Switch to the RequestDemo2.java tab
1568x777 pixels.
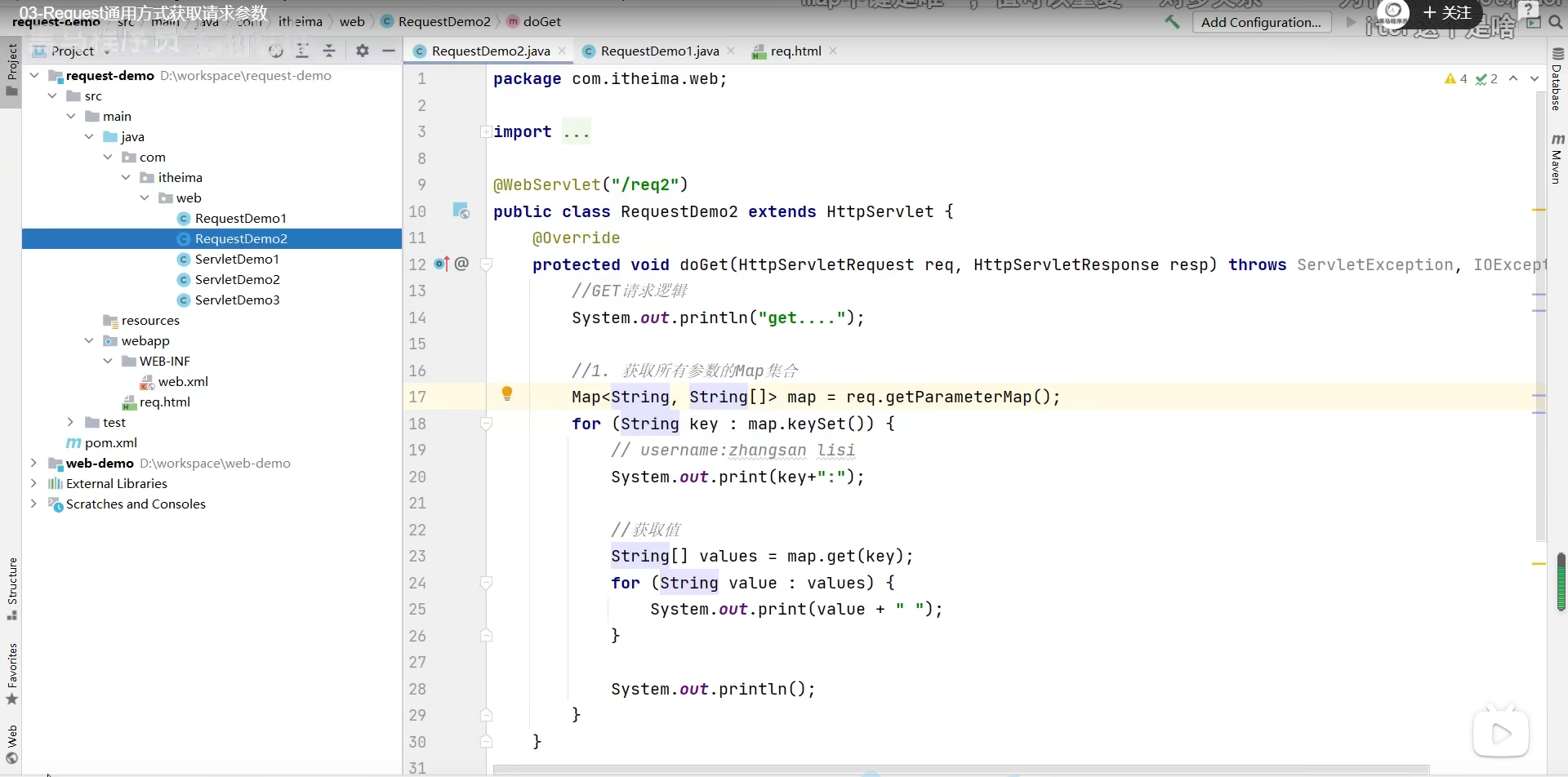click(x=490, y=51)
